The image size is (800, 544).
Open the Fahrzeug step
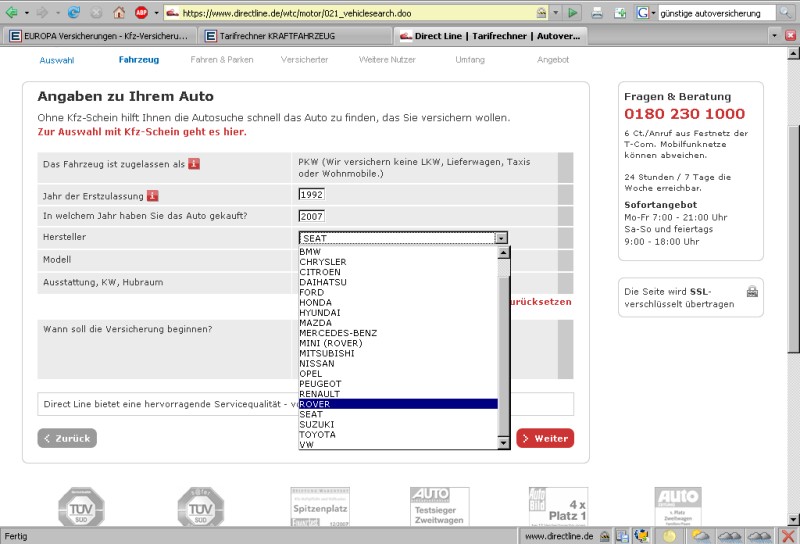139,60
